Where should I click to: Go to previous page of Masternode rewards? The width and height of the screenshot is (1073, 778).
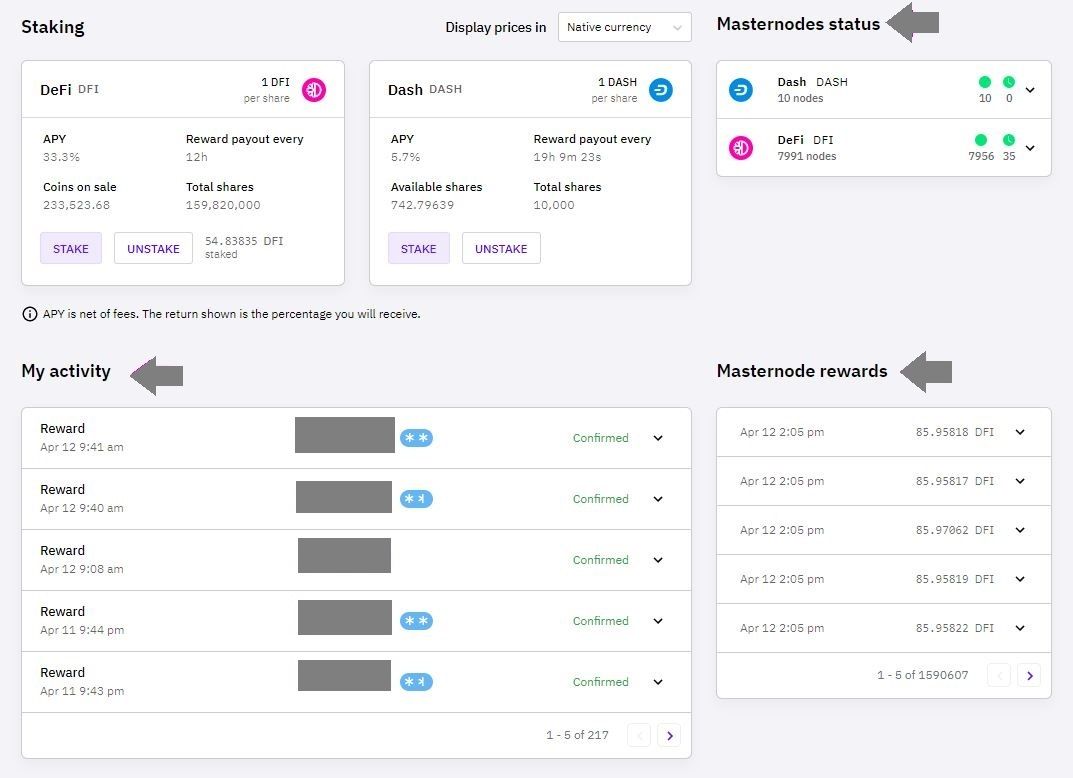pos(999,676)
